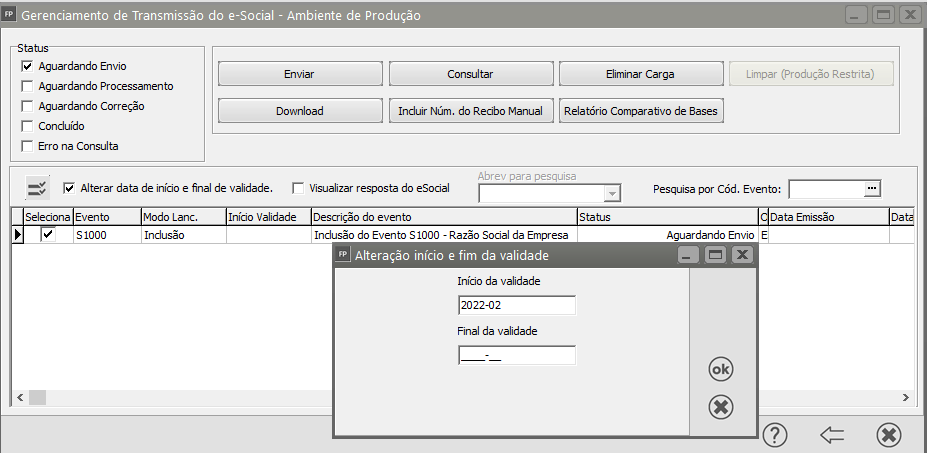Click the Início da validade date field

[516, 306]
